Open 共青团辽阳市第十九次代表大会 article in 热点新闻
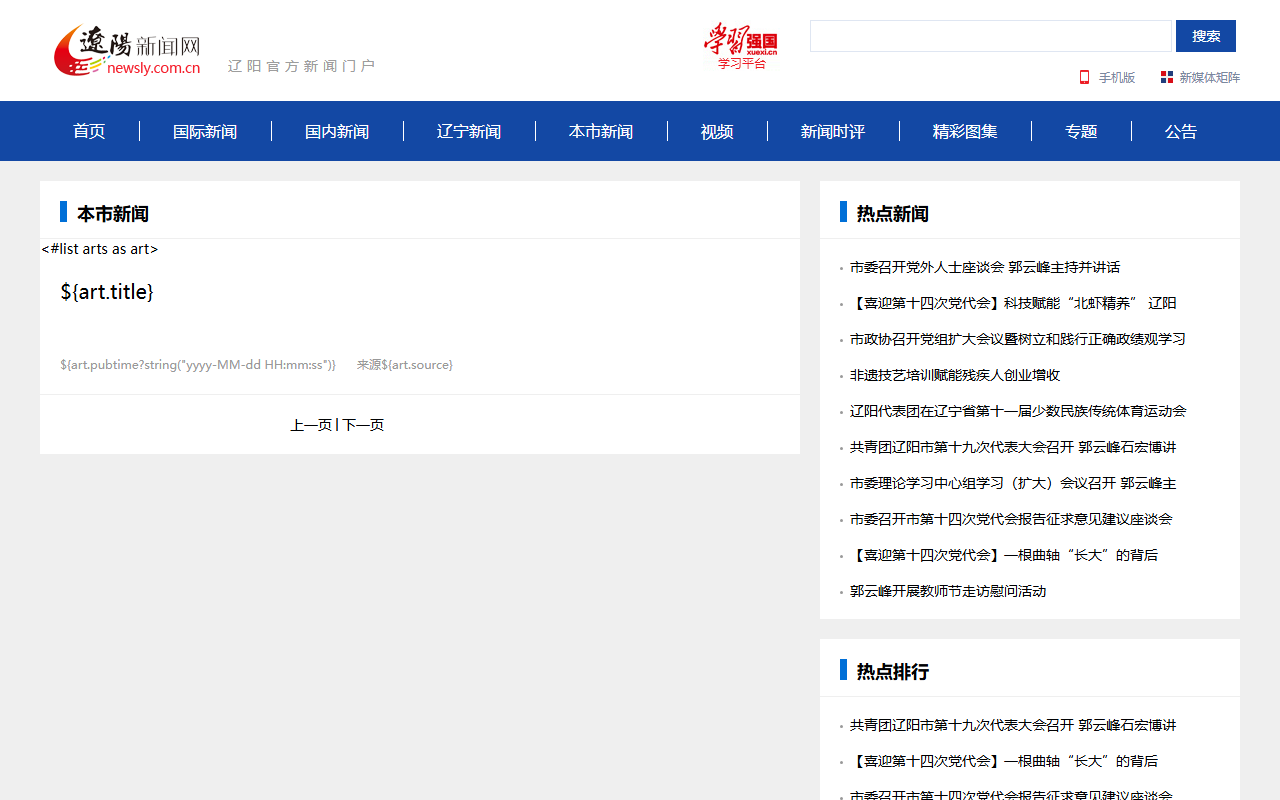1280x800 pixels. [1013, 447]
